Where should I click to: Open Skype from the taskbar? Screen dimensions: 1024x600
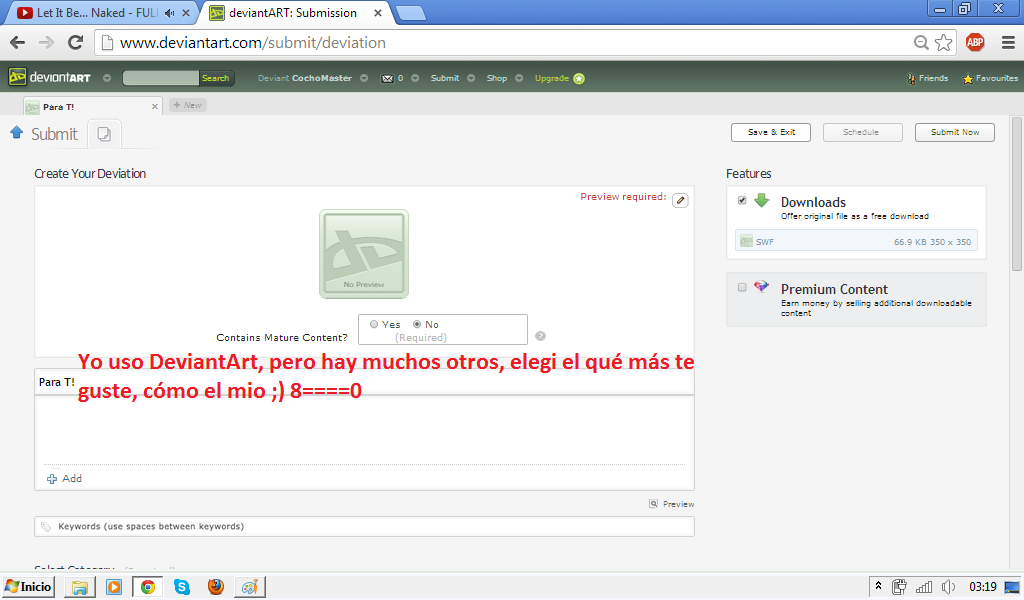pyautogui.click(x=182, y=587)
